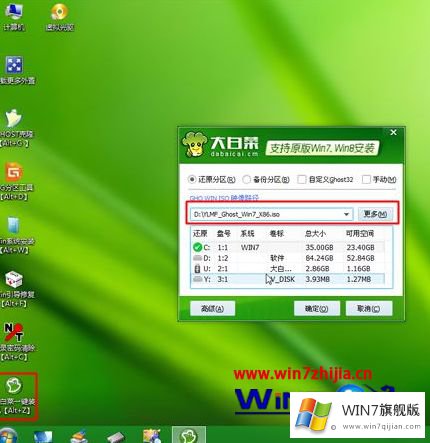
Task: Click the green checkmark on C: row
Action: pos(197,247)
